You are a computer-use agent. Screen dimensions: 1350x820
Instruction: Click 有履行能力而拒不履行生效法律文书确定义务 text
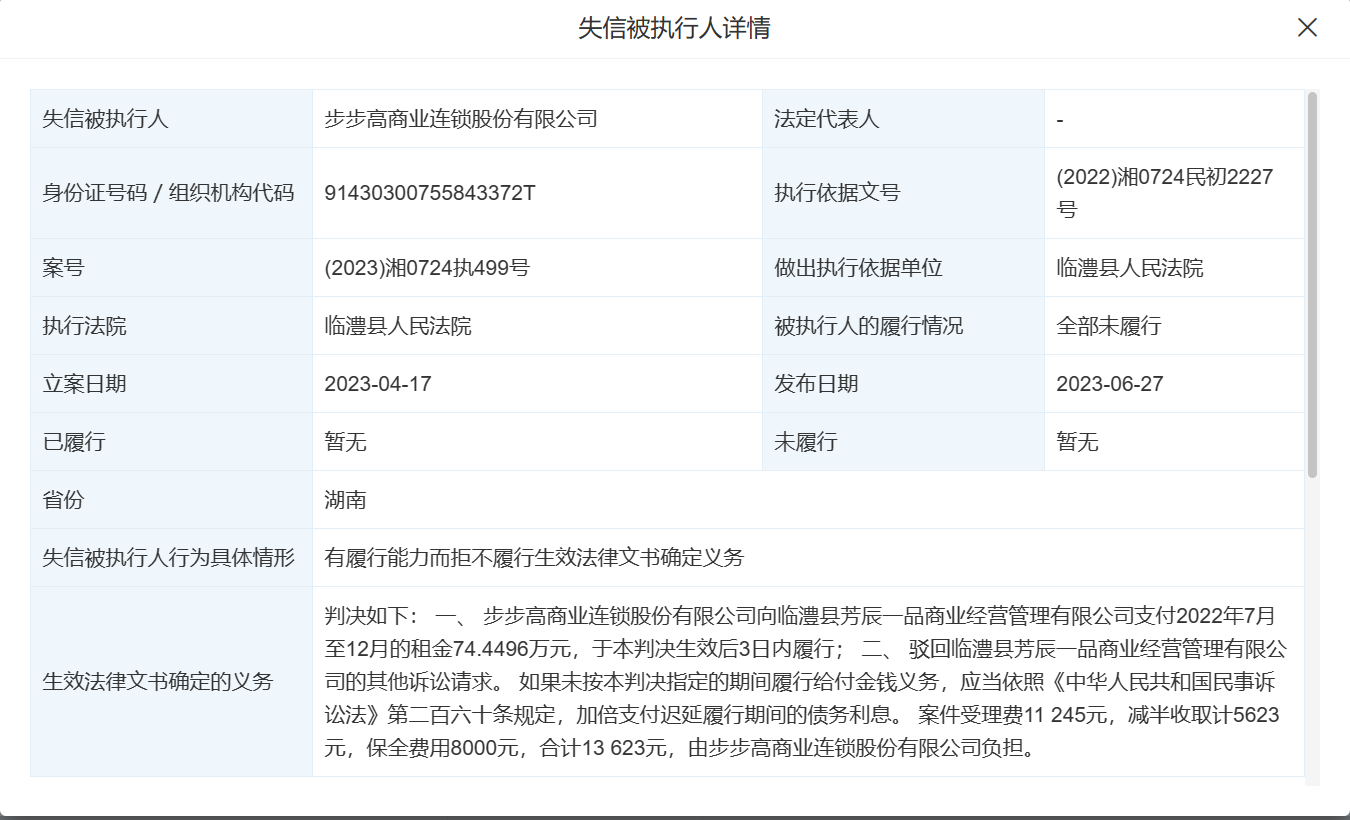pyautogui.click(x=534, y=558)
